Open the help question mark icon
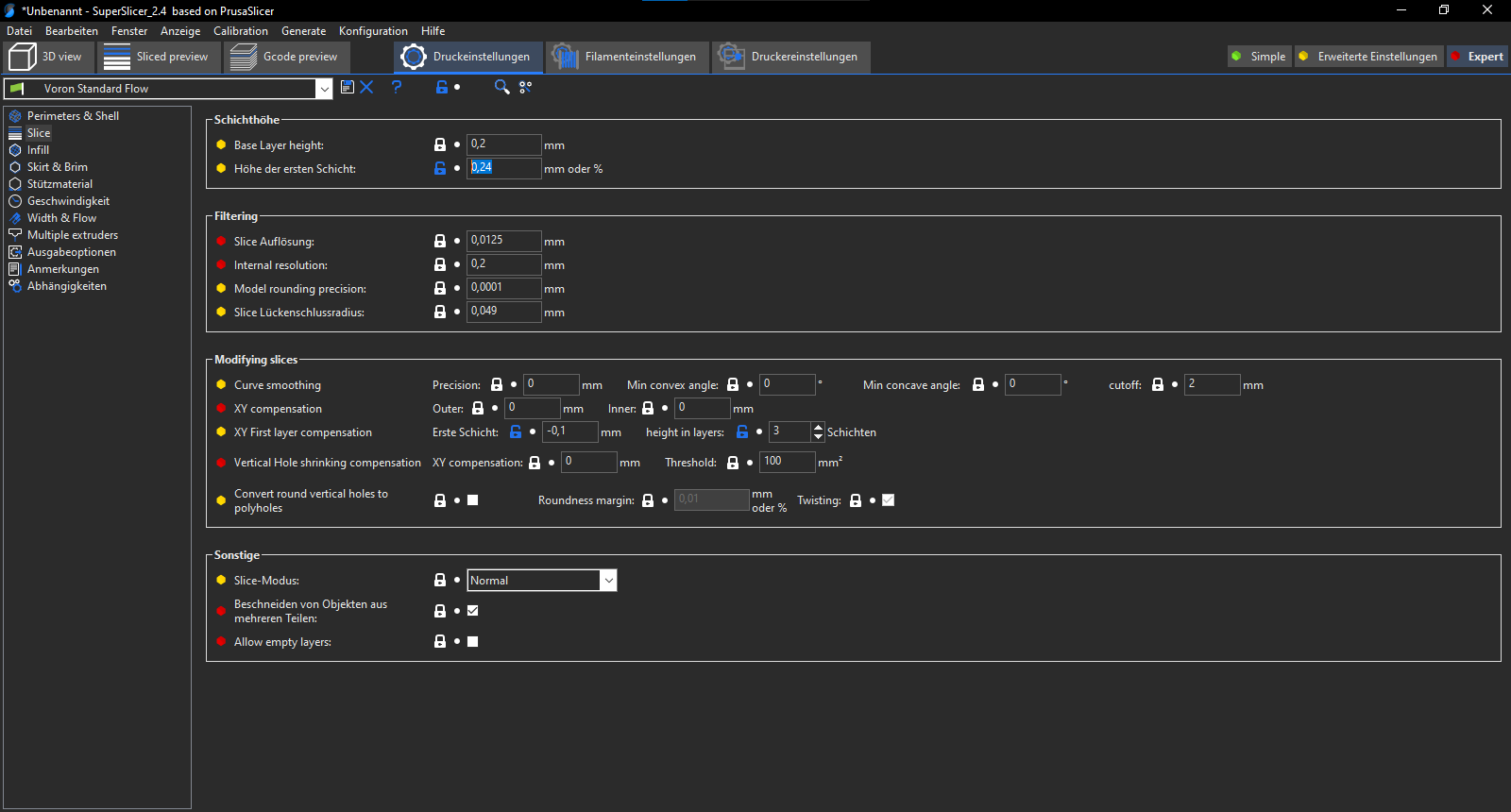The width and height of the screenshot is (1511, 812). (x=397, y=87)
